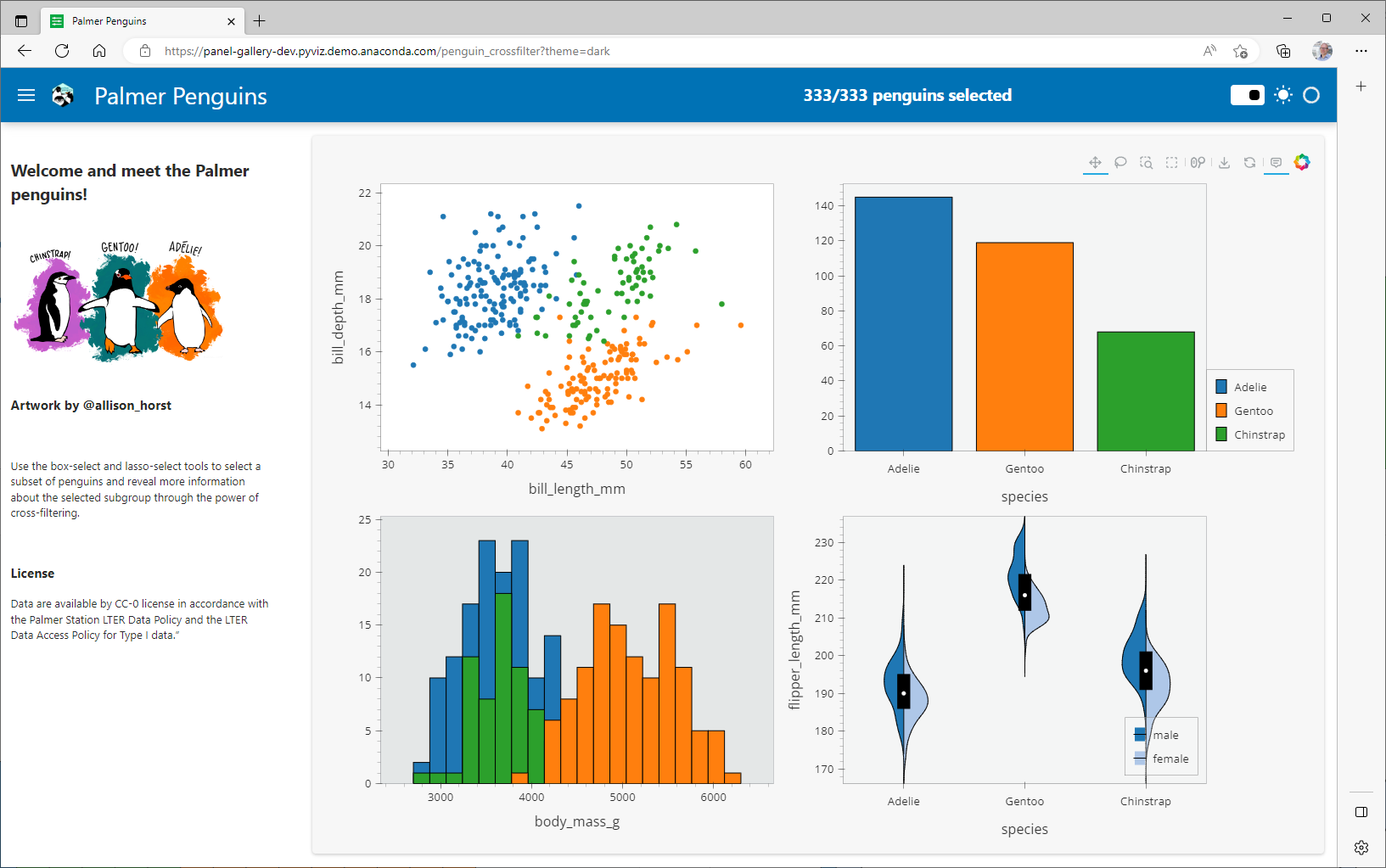Toggle the hover tooltip tool
The height and width of the screenshot is (868, 1386).
tap(1276, 162)
